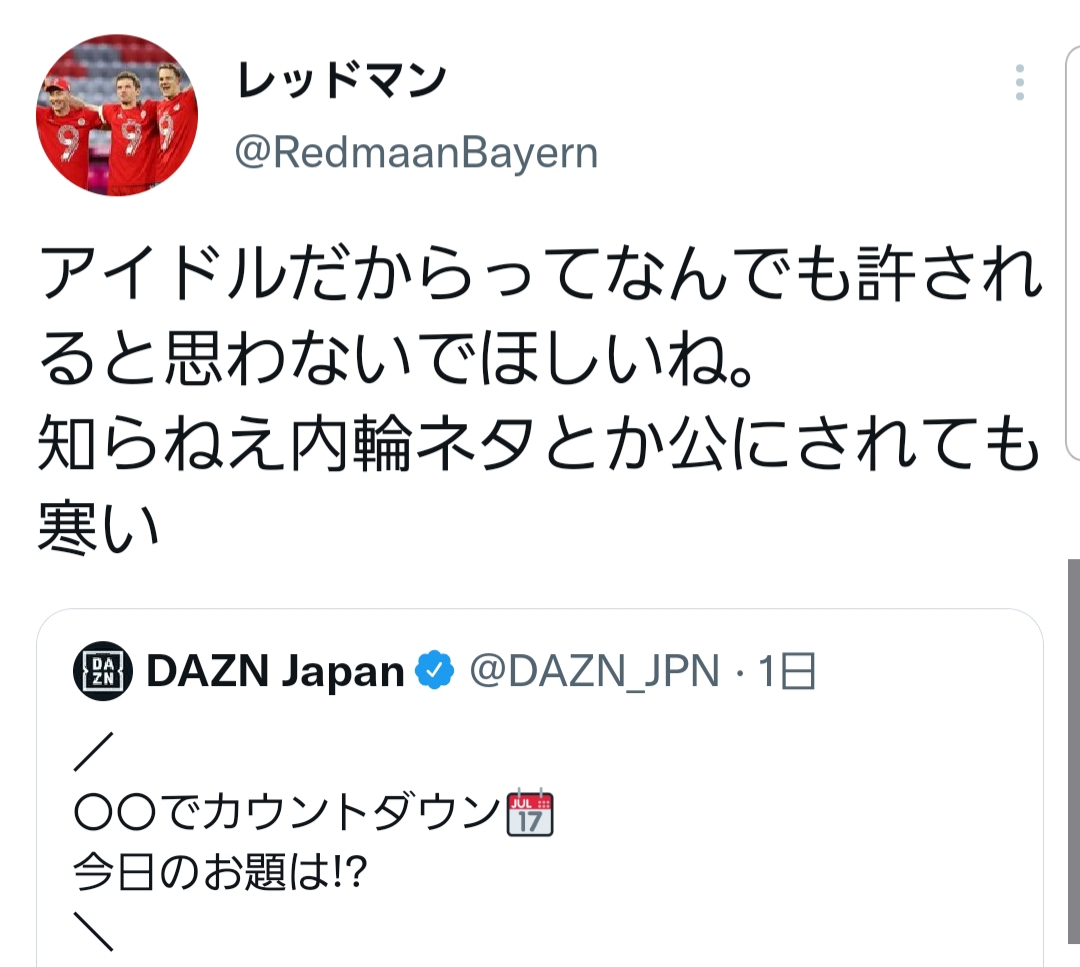
Task: Open the @RedmaanBayern handle
Action: click(x=416, y=152)
